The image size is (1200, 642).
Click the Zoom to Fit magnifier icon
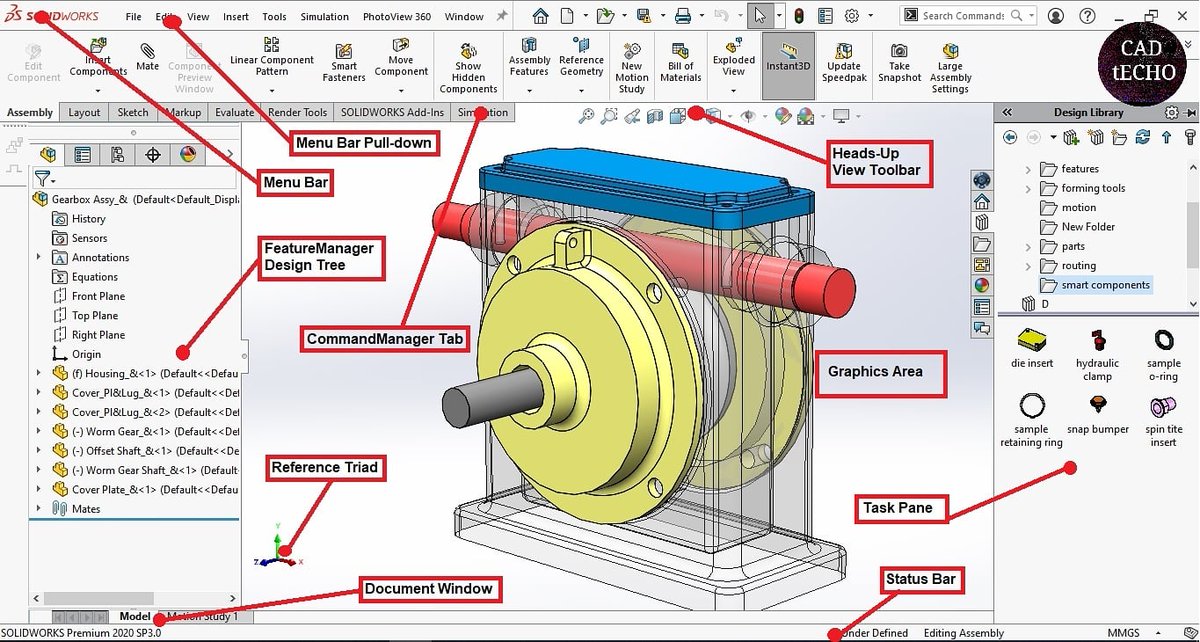(587, 116)
